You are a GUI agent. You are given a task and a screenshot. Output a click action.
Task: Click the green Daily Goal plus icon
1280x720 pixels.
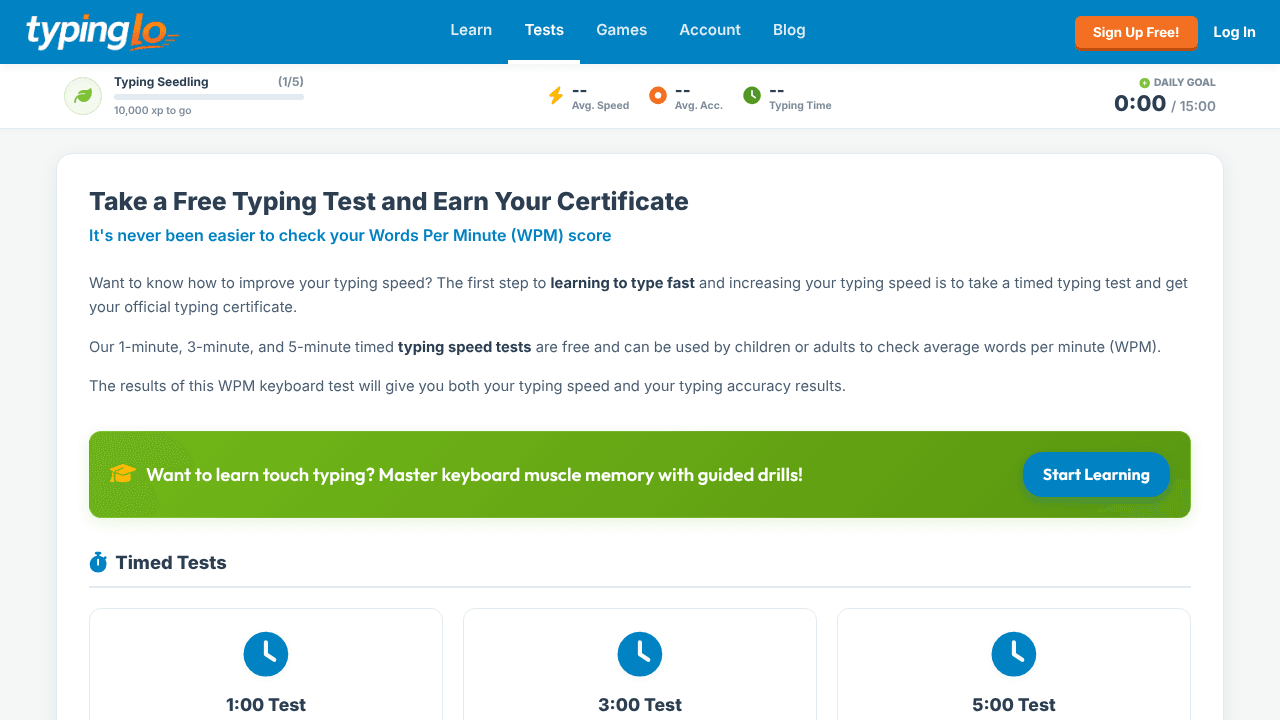point(1145,83)
